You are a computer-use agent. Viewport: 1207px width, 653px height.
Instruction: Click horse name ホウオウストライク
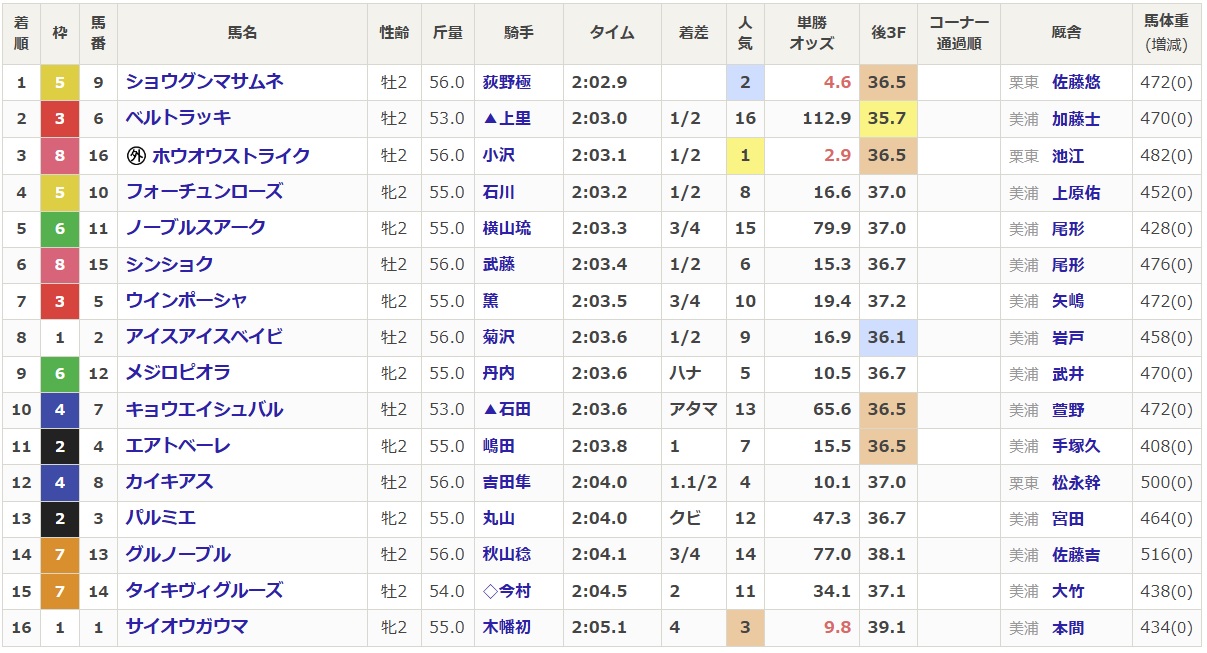coord(231,156)
